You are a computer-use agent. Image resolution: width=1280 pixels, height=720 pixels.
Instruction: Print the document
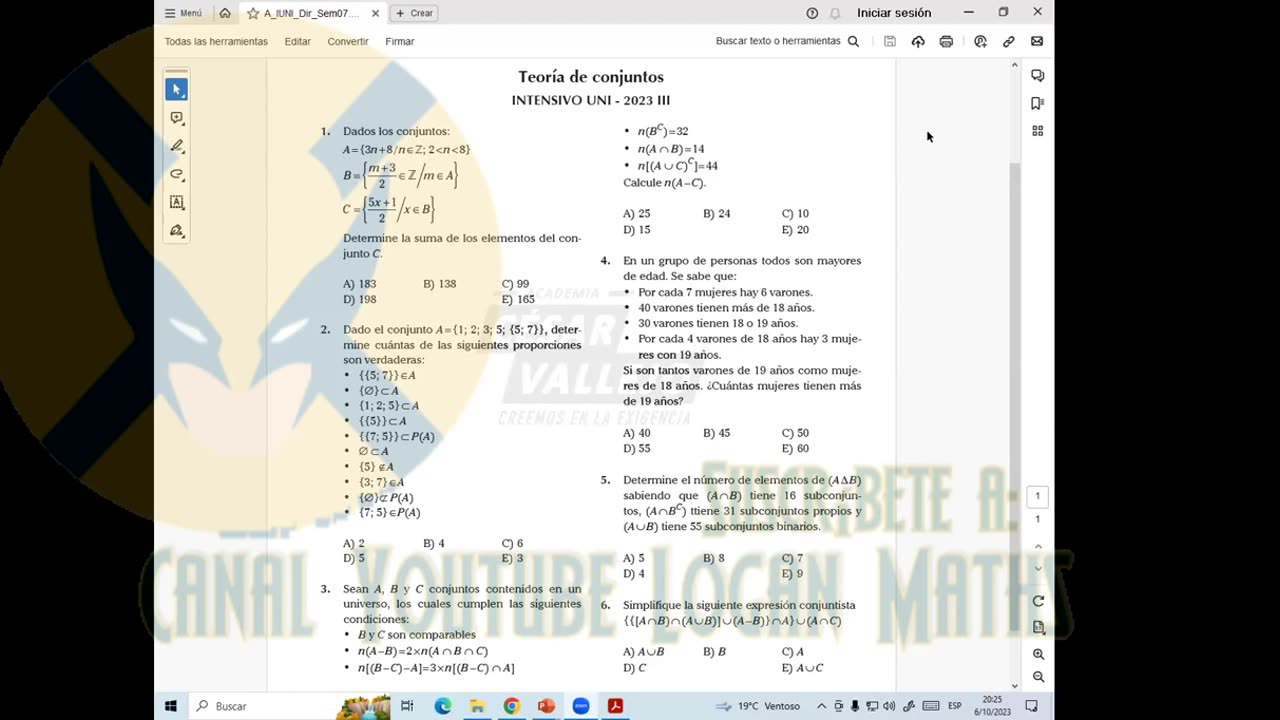pyautogui.click(x=946, y=41)
